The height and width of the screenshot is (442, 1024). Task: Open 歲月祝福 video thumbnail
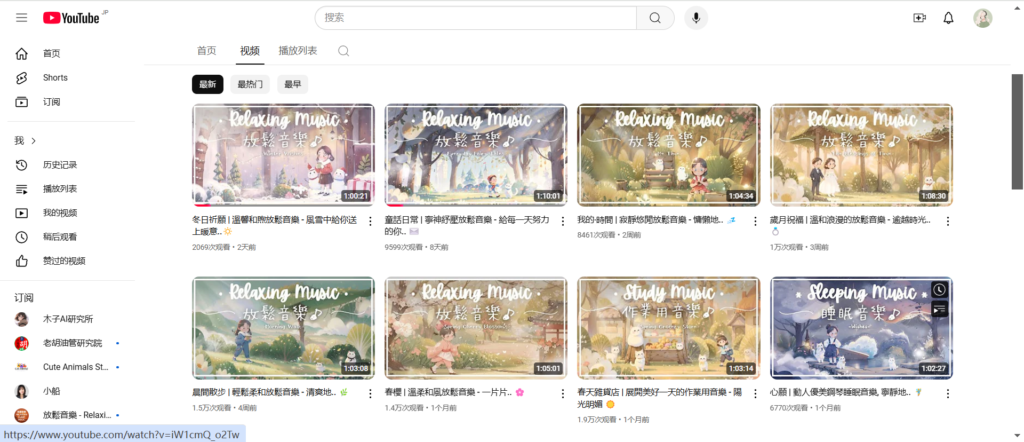pos(861,155)
